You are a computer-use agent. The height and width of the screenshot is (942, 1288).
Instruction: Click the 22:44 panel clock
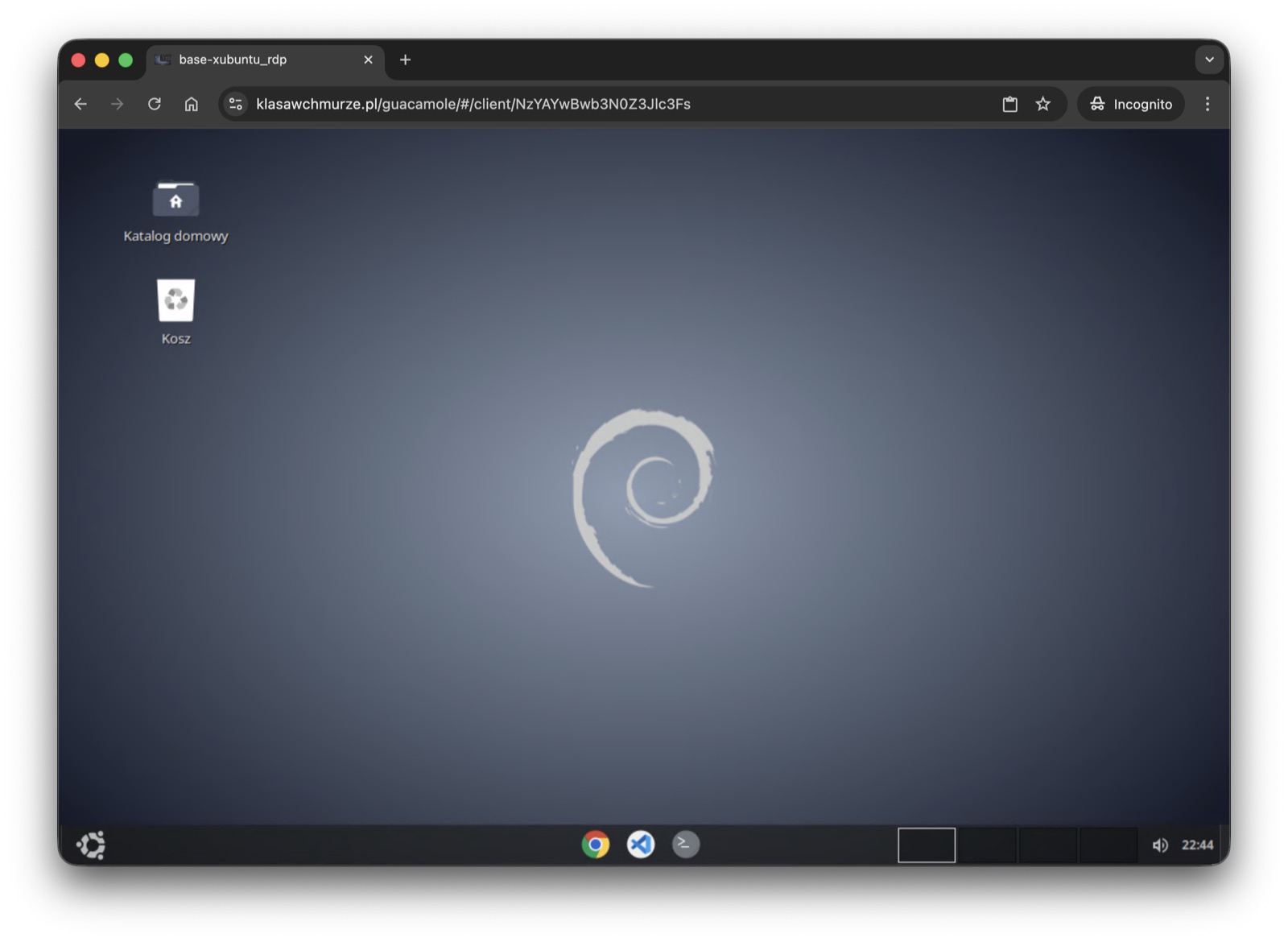1197,845
